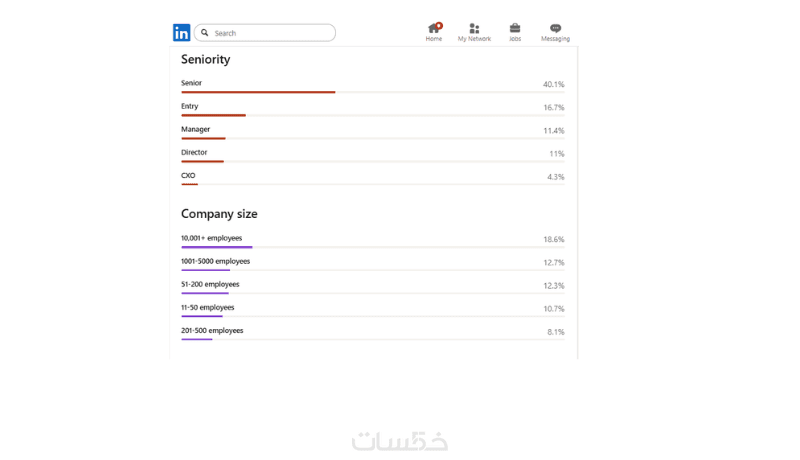Open the Messaging chat icon
The image size is (800, 460).
click(x=555, y=28)
